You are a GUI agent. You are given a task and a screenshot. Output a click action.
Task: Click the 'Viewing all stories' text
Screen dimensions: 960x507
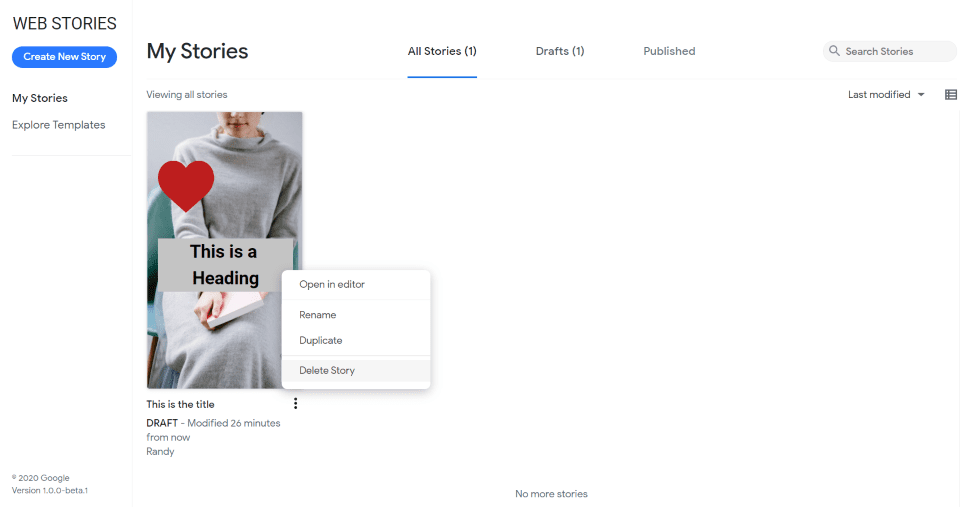(x=187, y=94)
